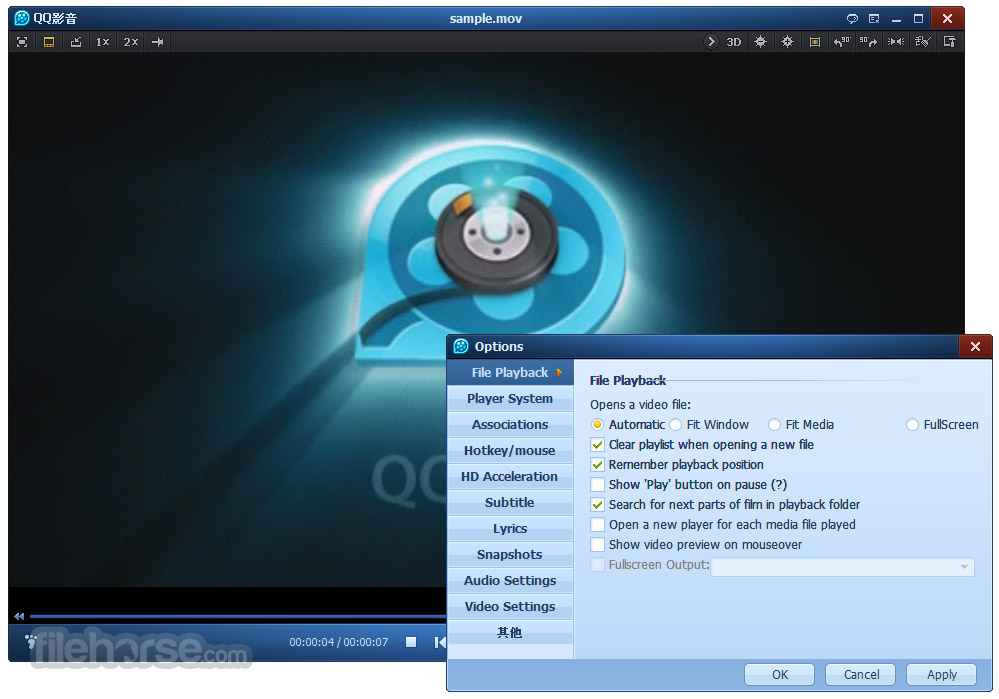The height and width of the screenshot is (699, 999).
Task: Rotate video 90° counterclockwise
Action: 842,42
